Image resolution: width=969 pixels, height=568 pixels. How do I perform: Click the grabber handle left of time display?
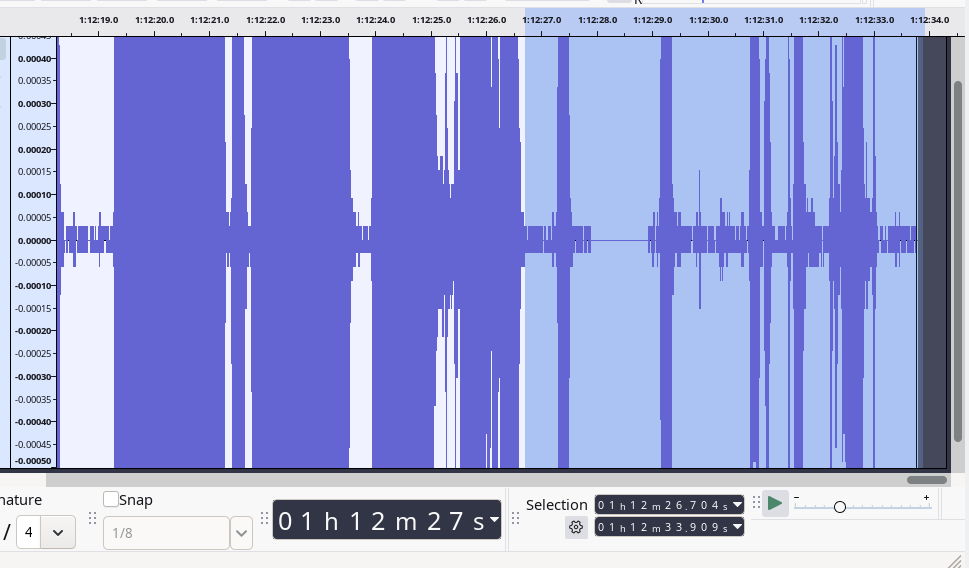[x=264, y=518]
